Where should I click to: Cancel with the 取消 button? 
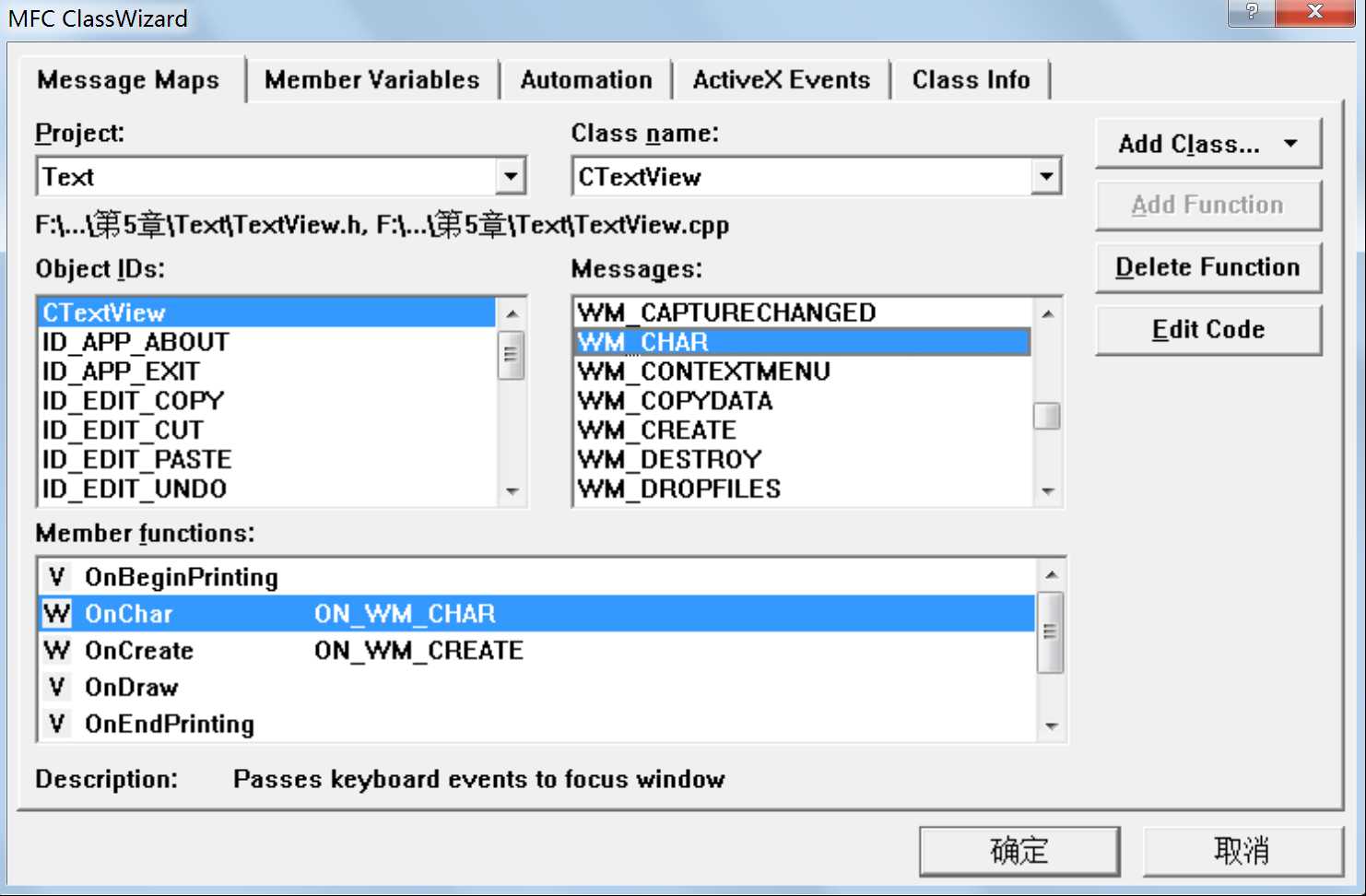pyautogui.click(x=1242, y=850)
